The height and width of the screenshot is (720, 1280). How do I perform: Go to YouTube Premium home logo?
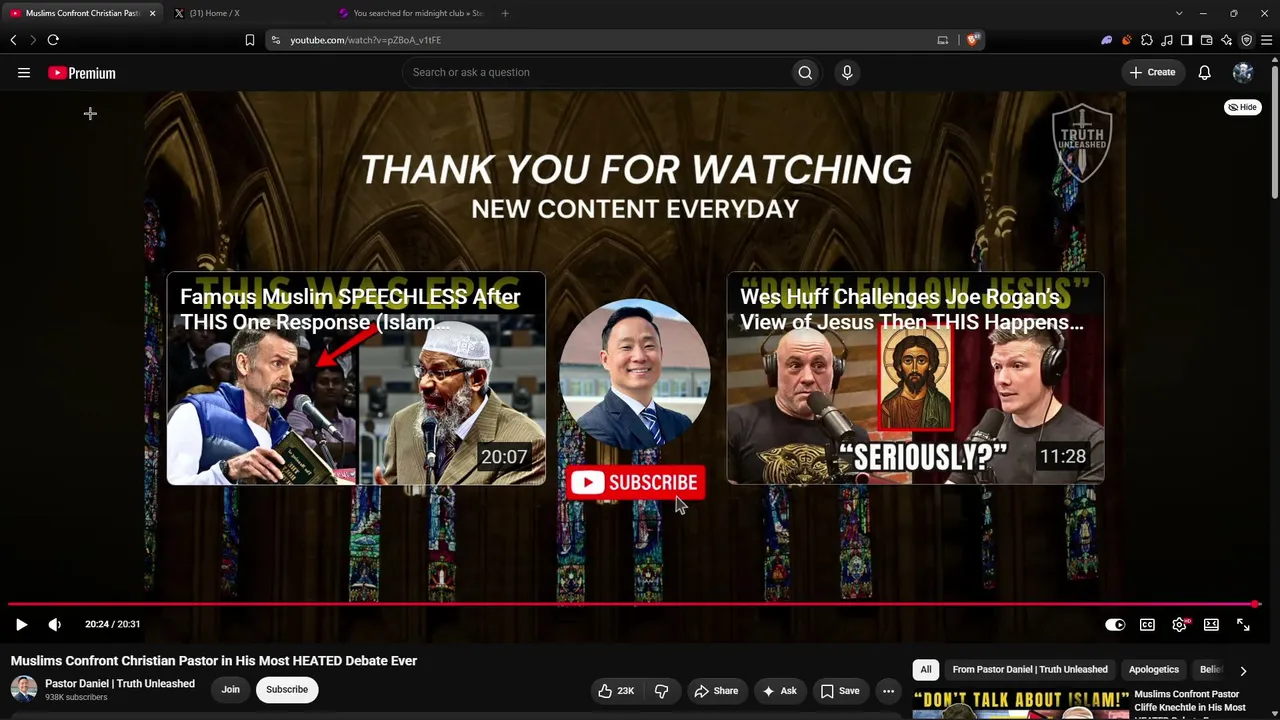click(82, 73)
